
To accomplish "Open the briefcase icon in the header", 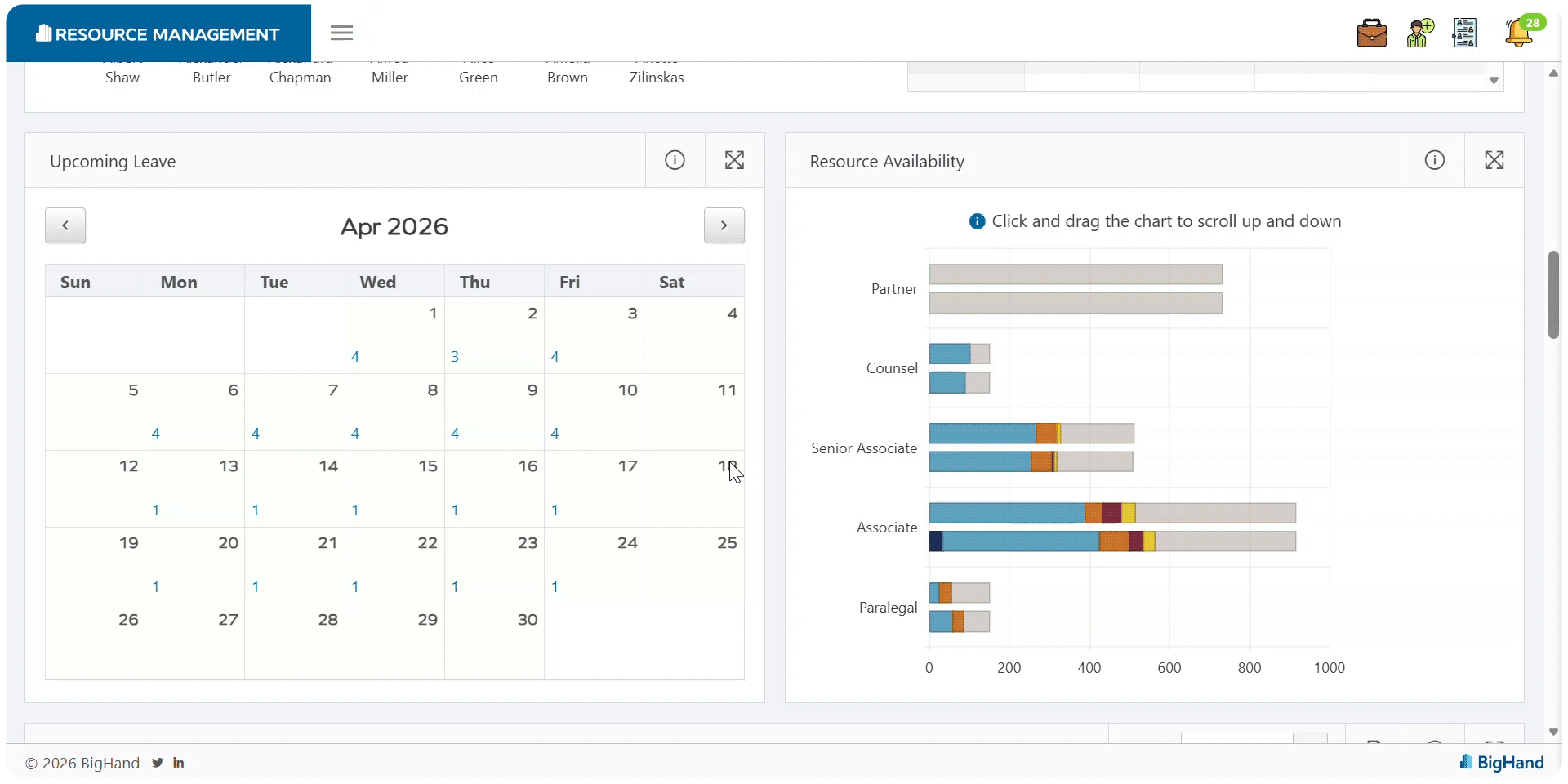I will point(1372,33).
